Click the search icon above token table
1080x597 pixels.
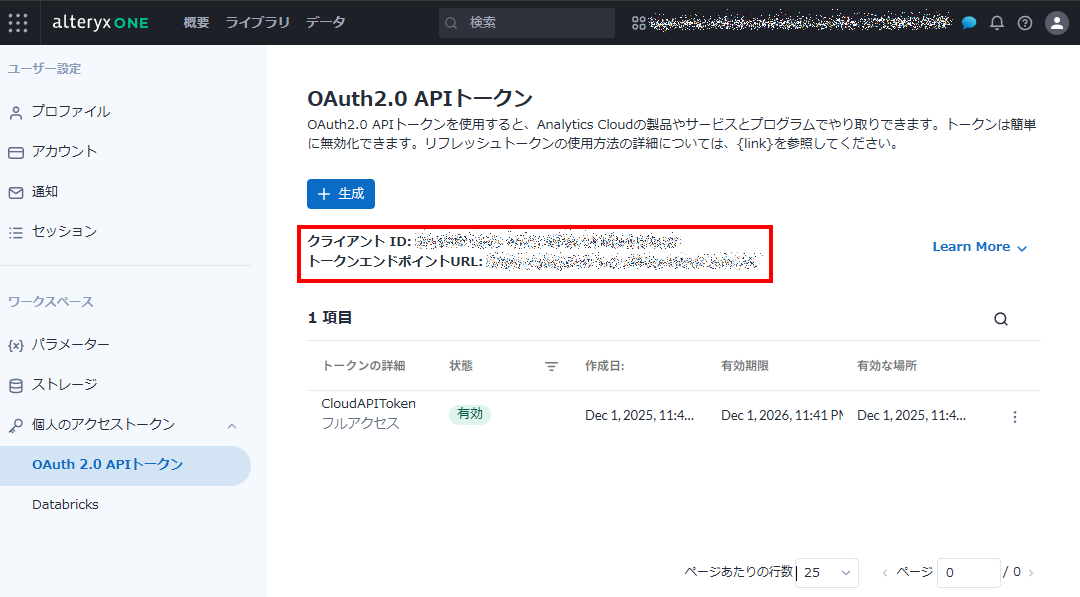point(1001,320)
